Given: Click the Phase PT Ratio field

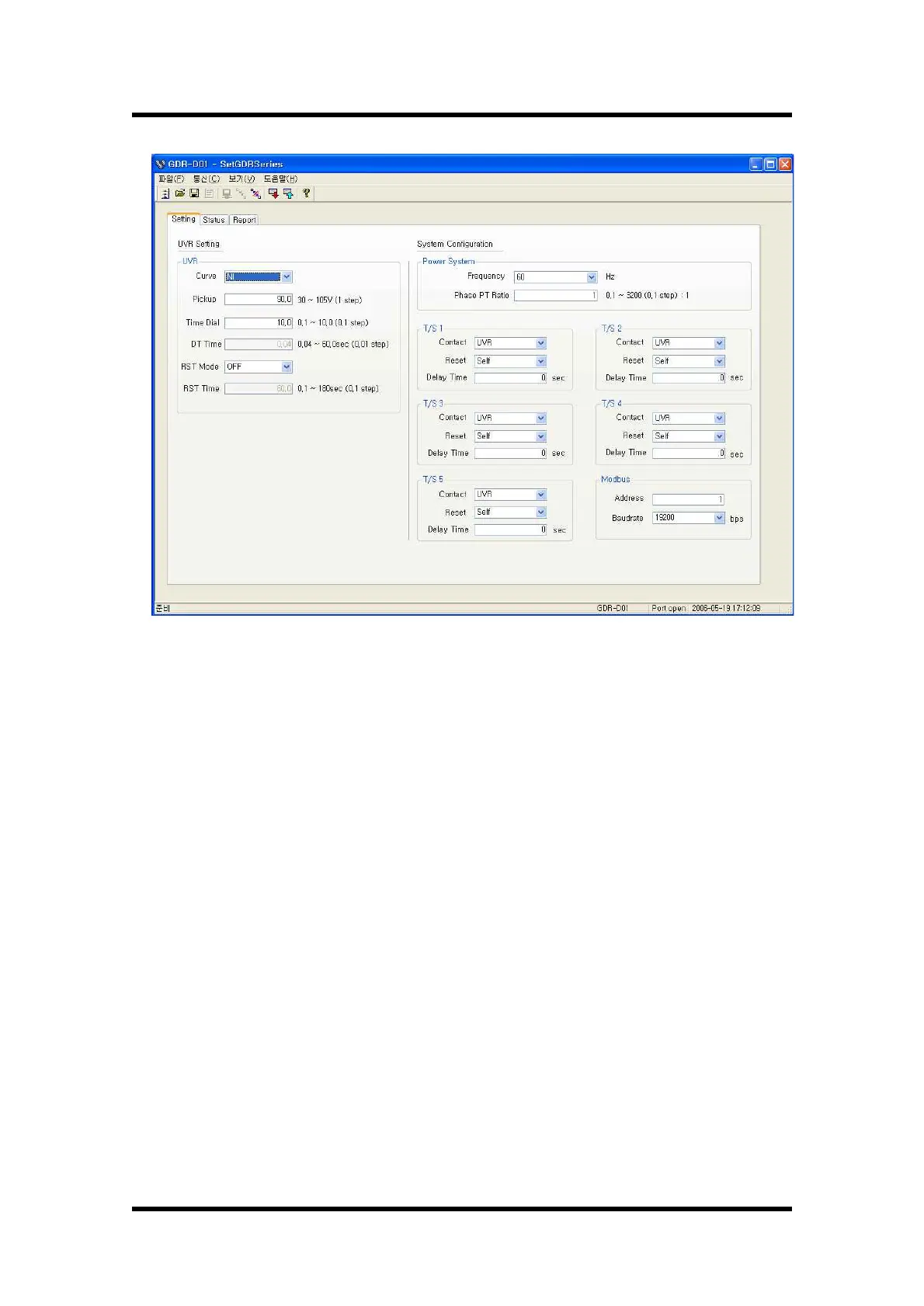Looking at the screenshot, I should pyautogui.click(x=556, y=295).
